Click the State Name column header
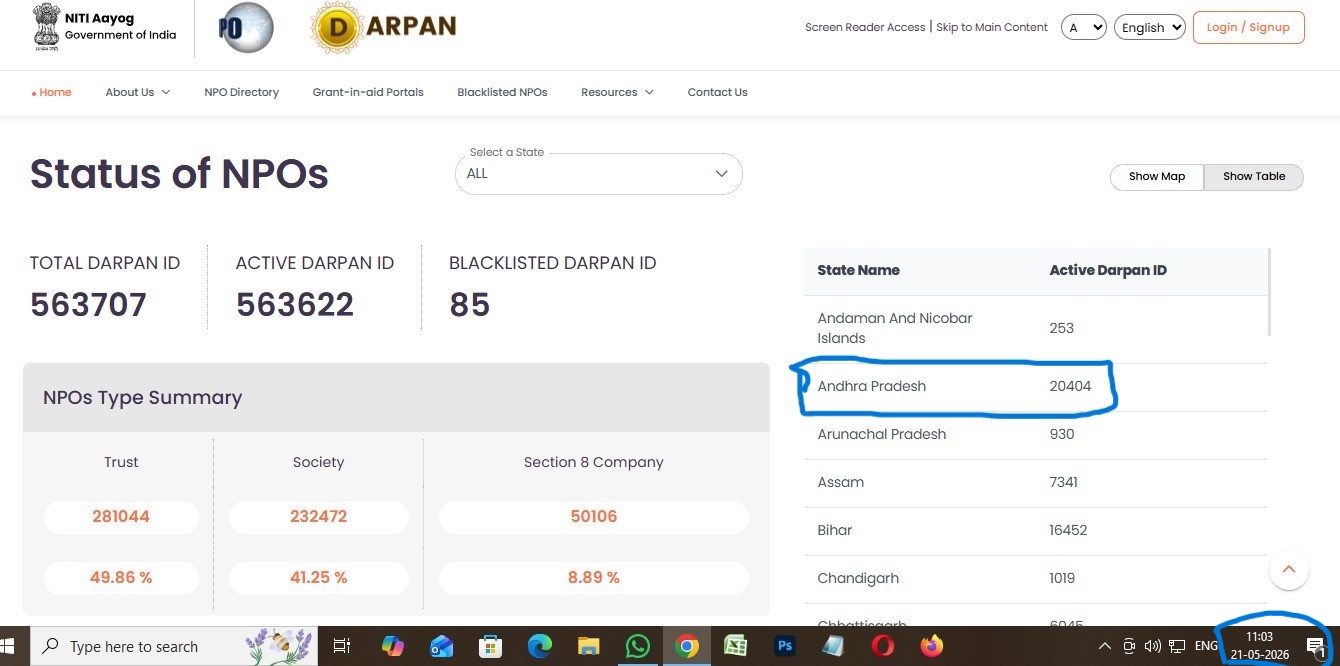 coord(858,270)
